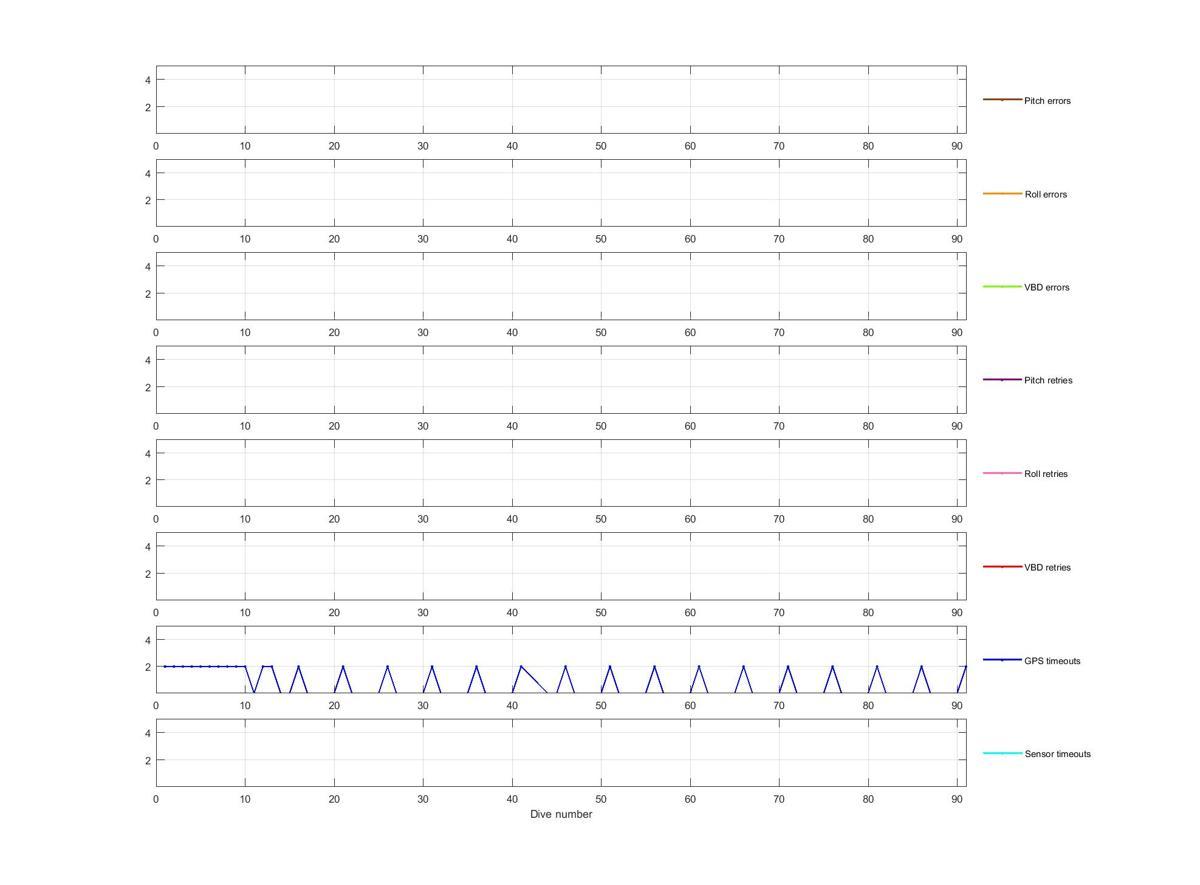Click the Roll errors legend label
Screen dimensions: 1200x885
(x=1045, y=194)
